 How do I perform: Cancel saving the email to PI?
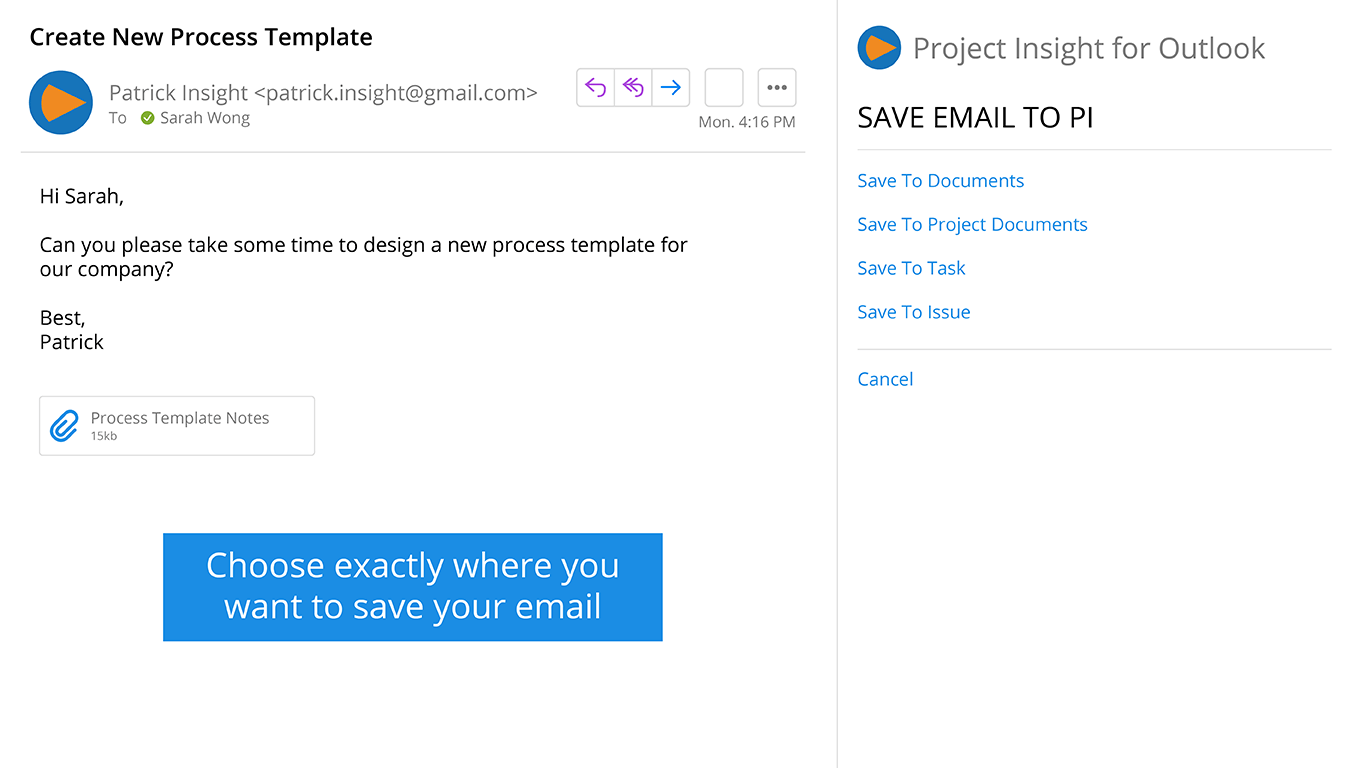click(x=885, y=379)
